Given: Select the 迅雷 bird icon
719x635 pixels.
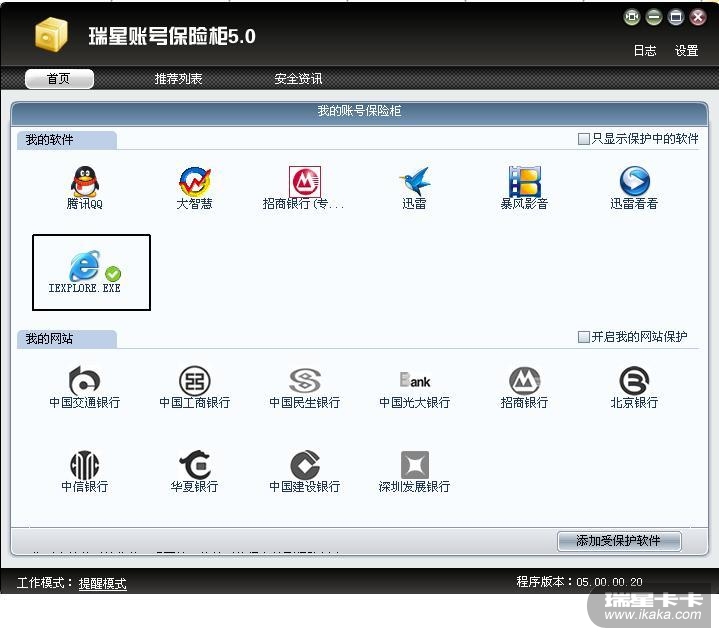Looking at the screenshot, I should tap(415, 182).
